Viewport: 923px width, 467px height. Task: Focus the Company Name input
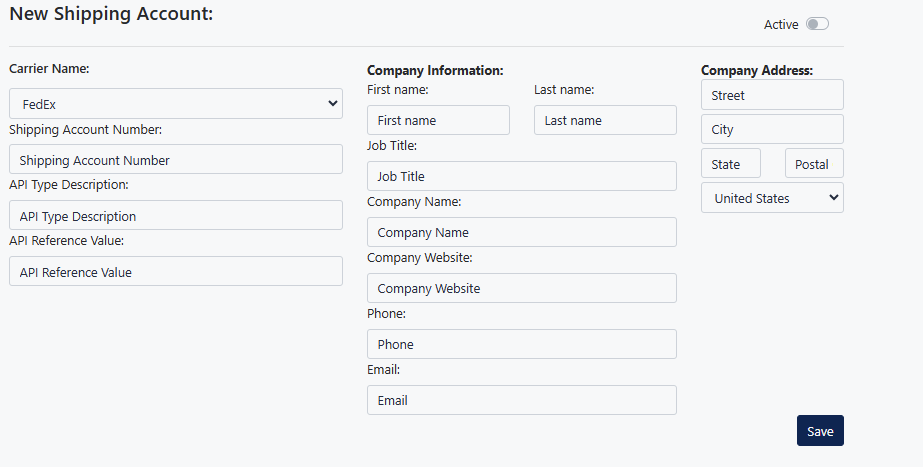point(522,232)
